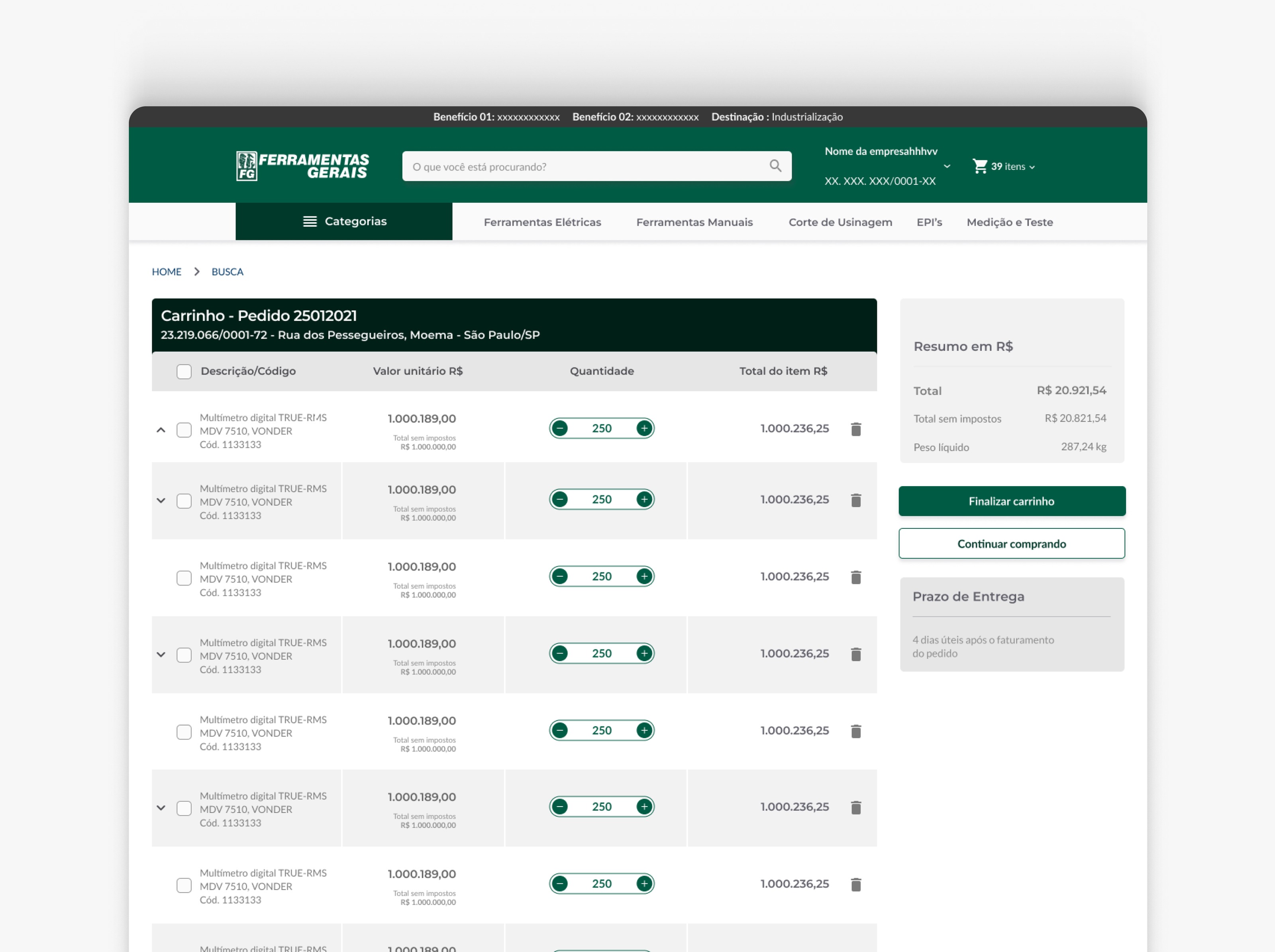Tick the select-all checkbox beside Descrição/Código
The image size is (1275, 952).
point(184,372)
